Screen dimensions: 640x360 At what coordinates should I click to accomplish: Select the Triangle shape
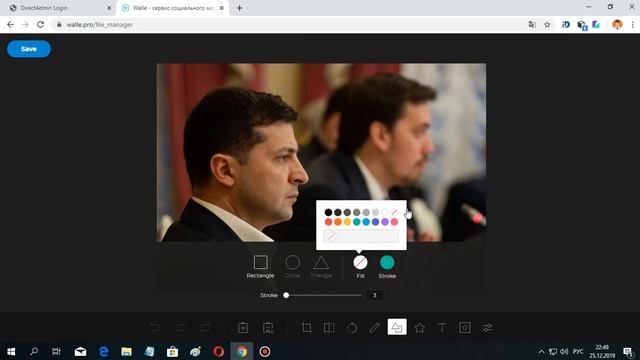click(321, 267)
